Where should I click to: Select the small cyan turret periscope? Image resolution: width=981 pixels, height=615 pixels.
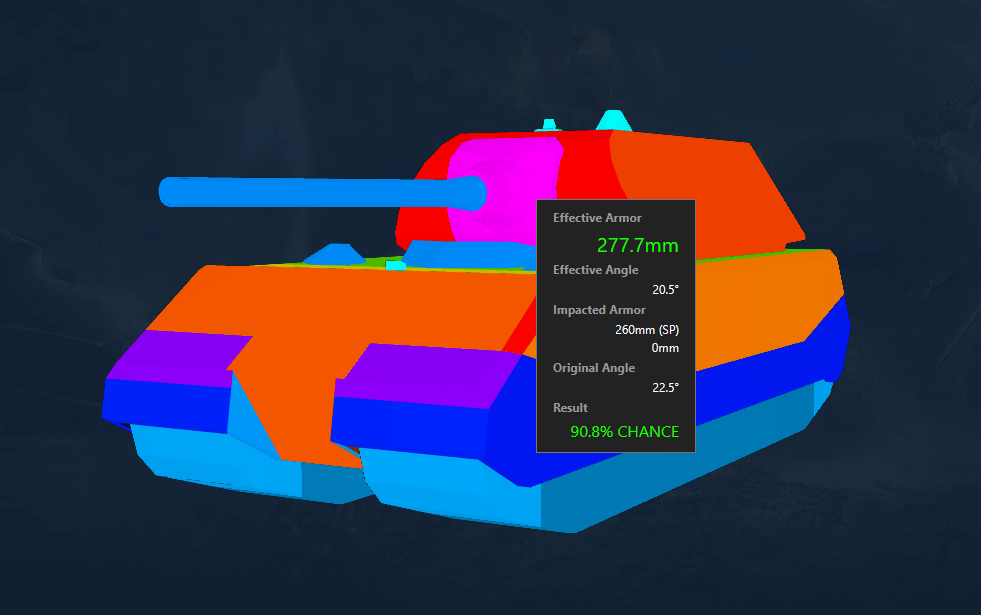[547, 125]
